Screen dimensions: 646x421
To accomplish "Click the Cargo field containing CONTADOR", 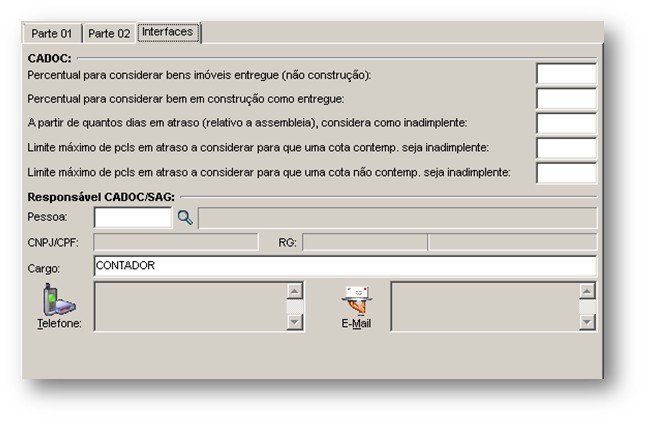I will click(345, 266).
